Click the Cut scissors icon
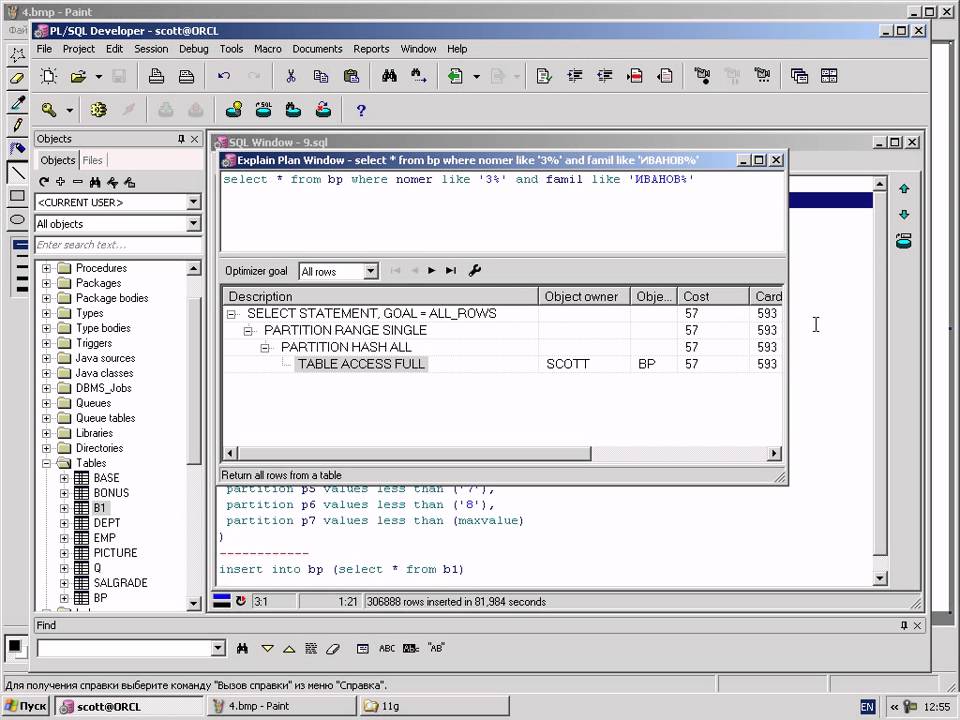Viewport: 960px width, 720px height. [291, 76]
